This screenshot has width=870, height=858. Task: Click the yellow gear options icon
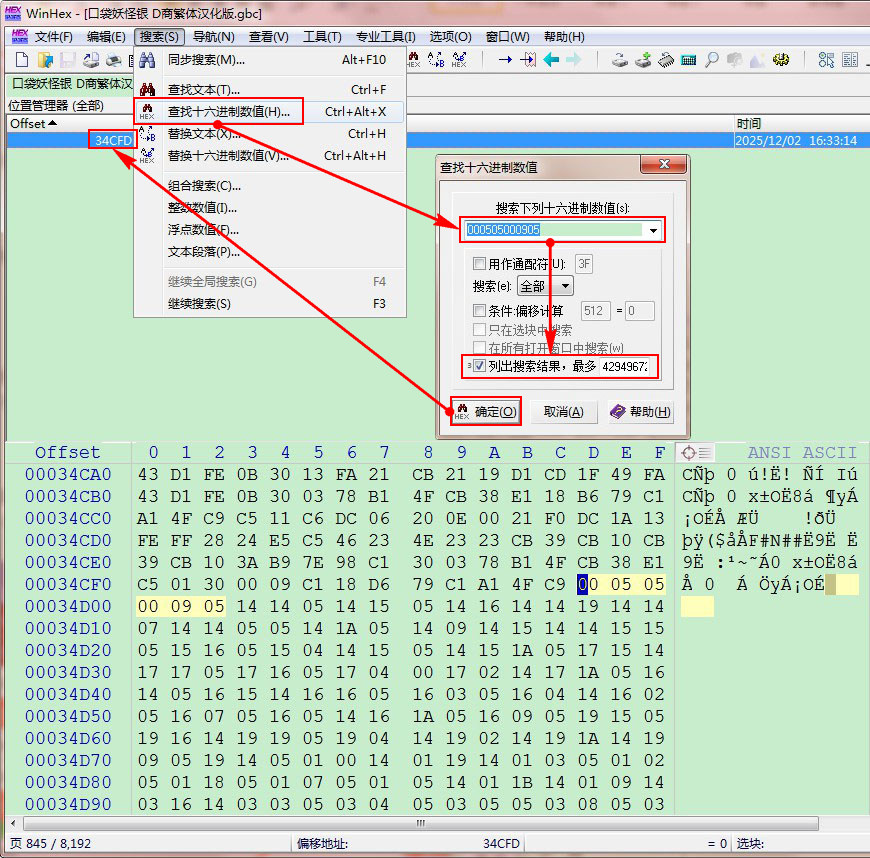[x=781, y=59]
